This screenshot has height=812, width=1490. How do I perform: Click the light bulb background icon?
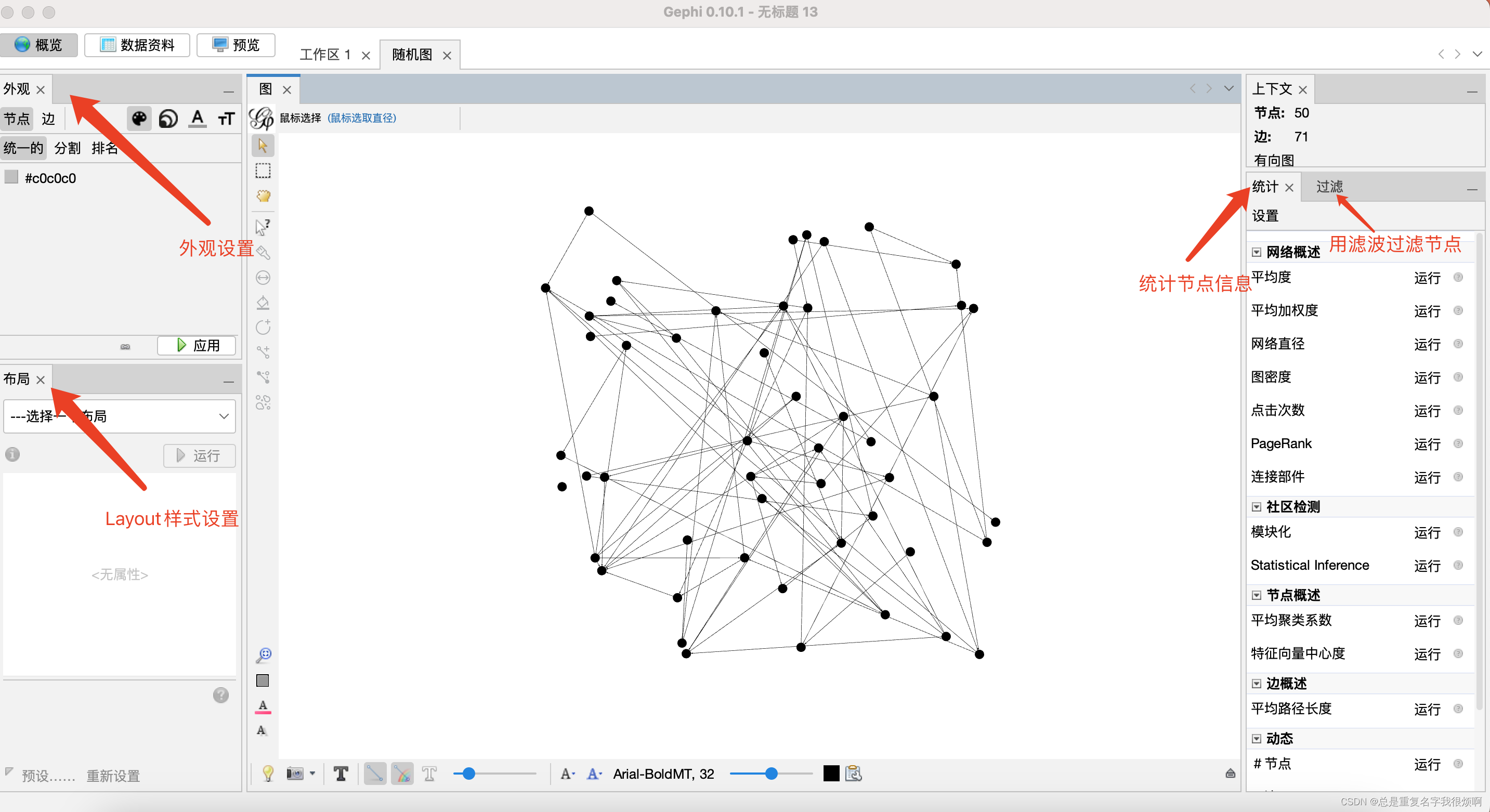point(268,774)
